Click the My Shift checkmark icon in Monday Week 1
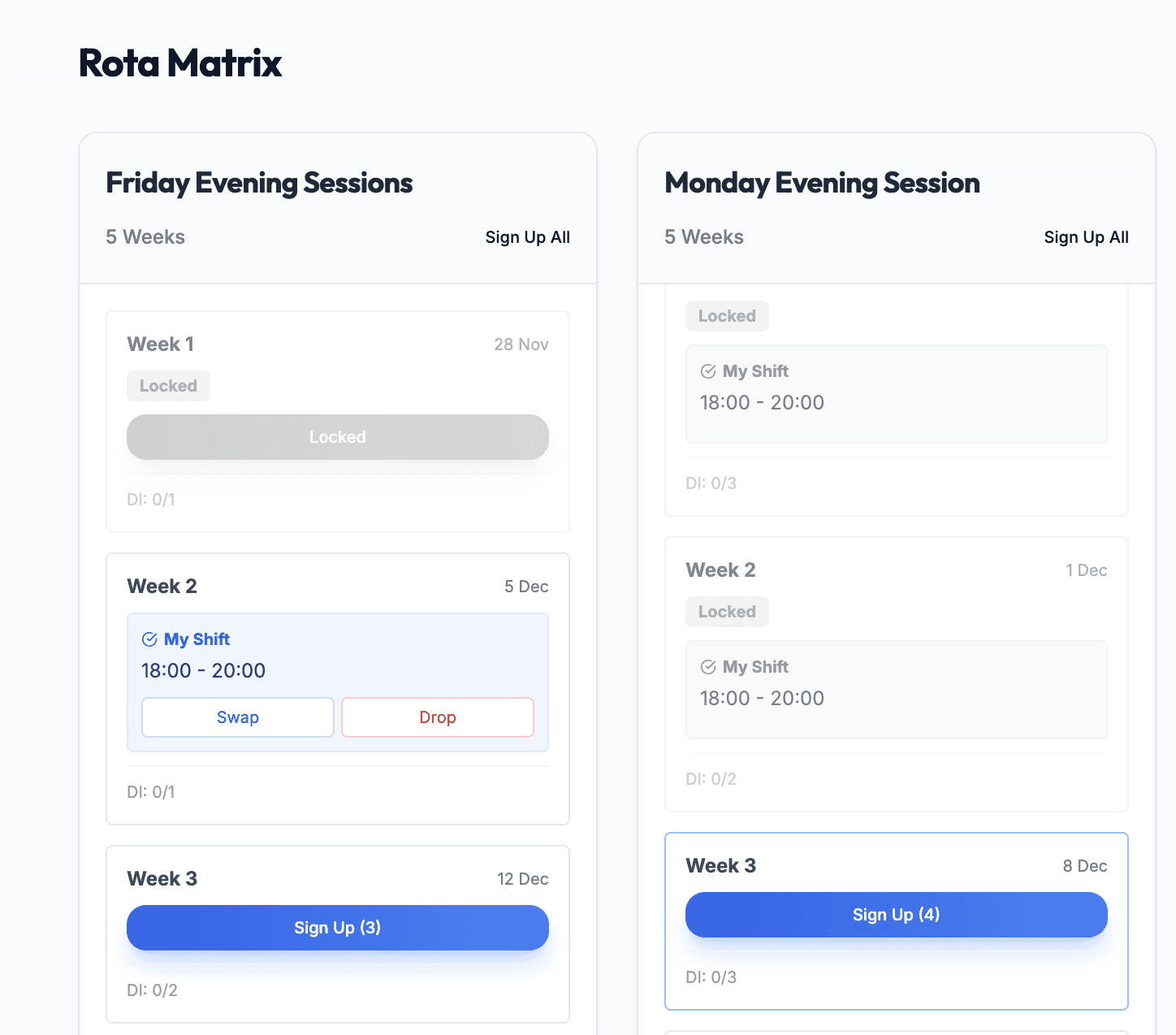This screenshot has height=1035, width=1176. 707,371
